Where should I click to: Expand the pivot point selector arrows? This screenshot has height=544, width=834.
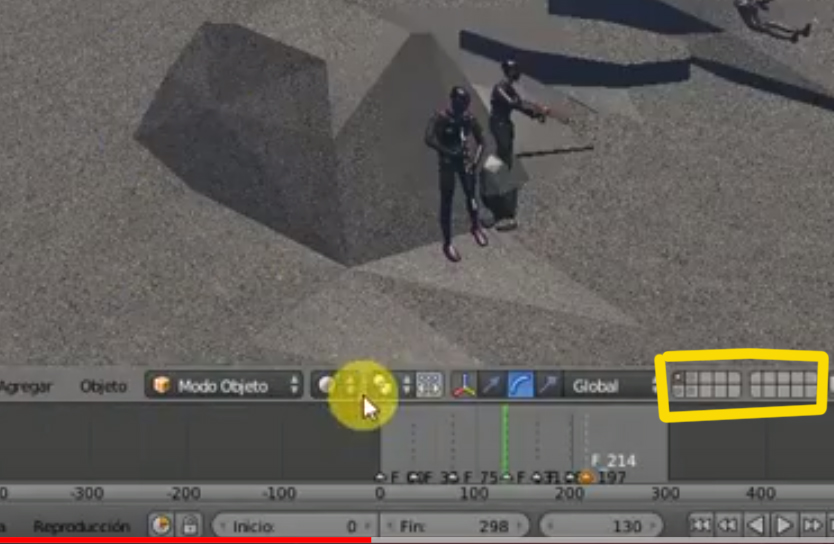point(407,386)
